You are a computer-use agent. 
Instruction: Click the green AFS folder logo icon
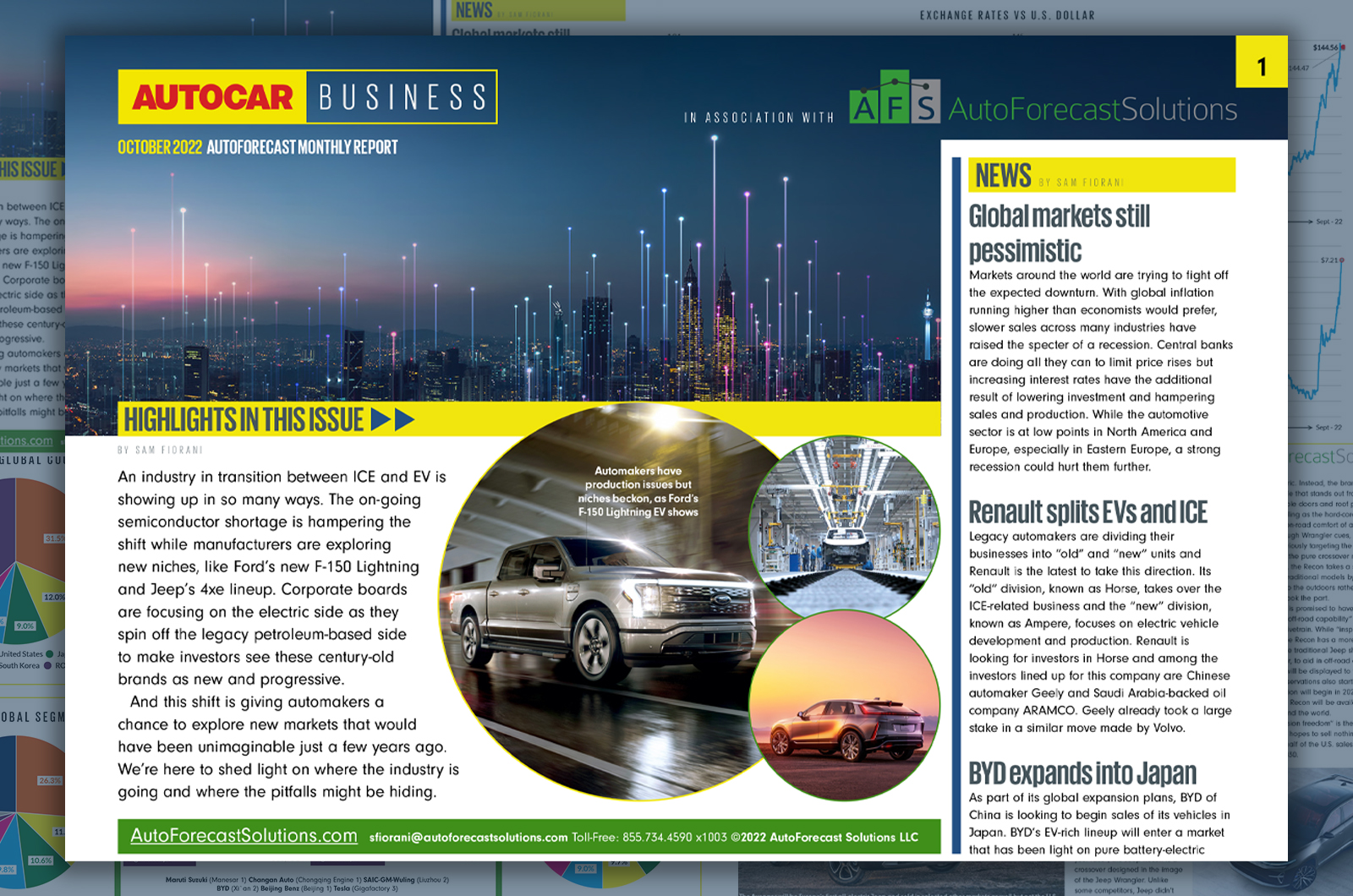[895, 96]
